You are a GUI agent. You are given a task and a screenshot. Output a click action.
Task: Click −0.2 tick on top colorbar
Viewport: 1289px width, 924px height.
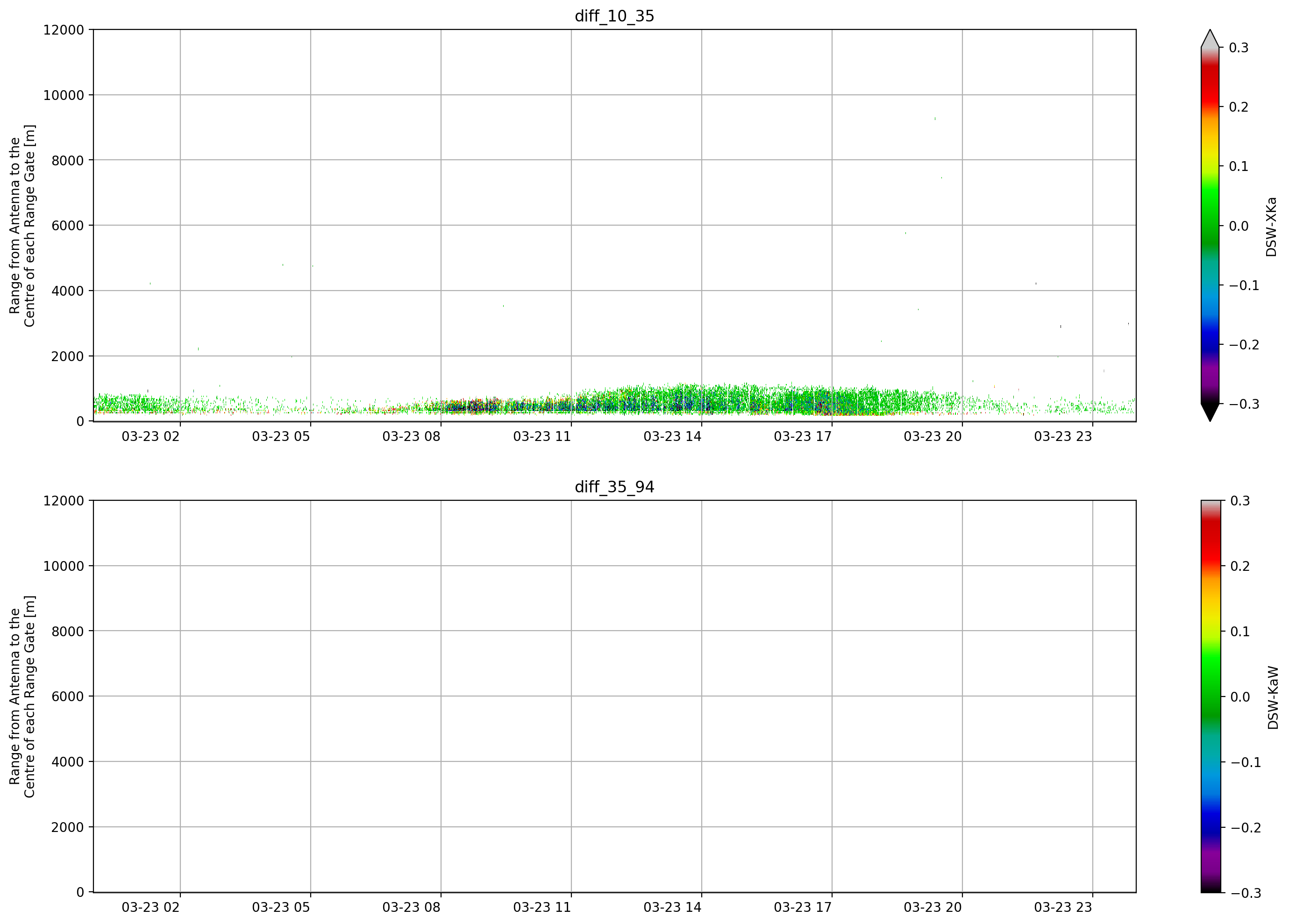[1244, 345]
